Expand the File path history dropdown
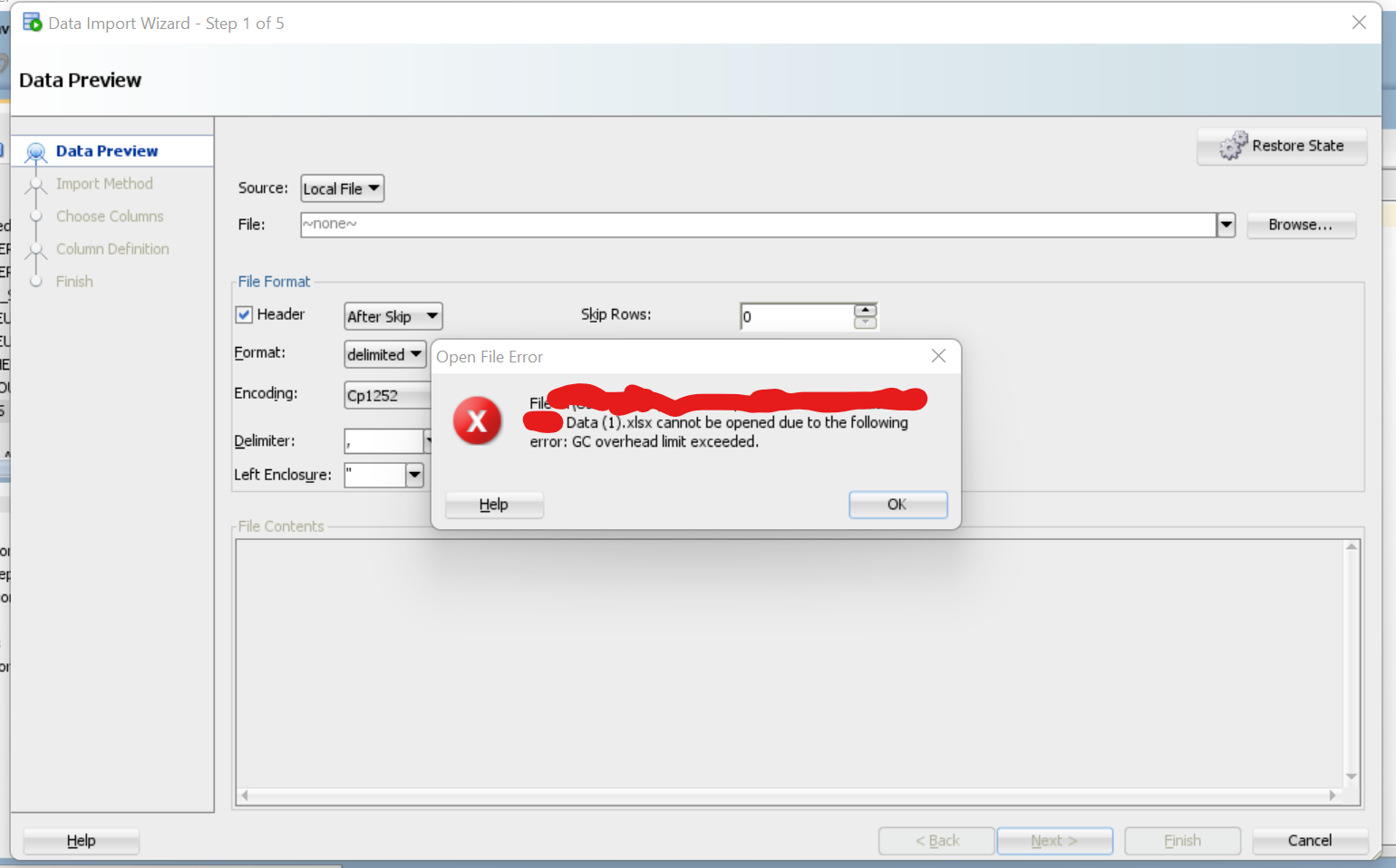The image size is (1396, 868). (1226, 225)
